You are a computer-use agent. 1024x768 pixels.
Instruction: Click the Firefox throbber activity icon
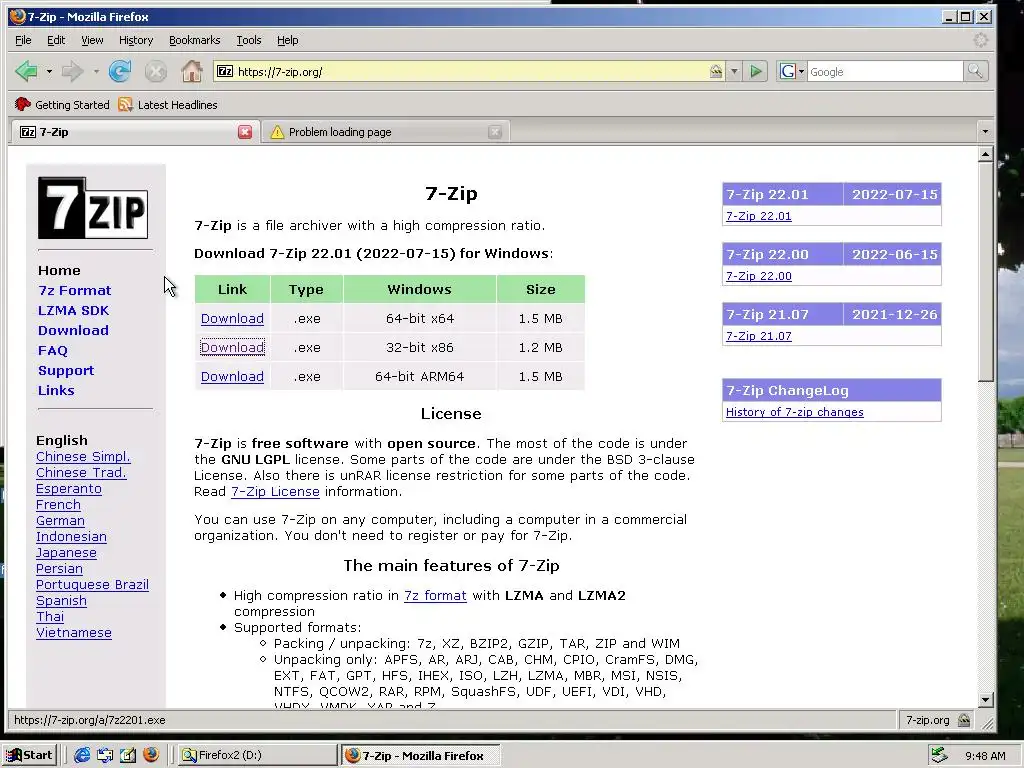click(x=980, y=40)
